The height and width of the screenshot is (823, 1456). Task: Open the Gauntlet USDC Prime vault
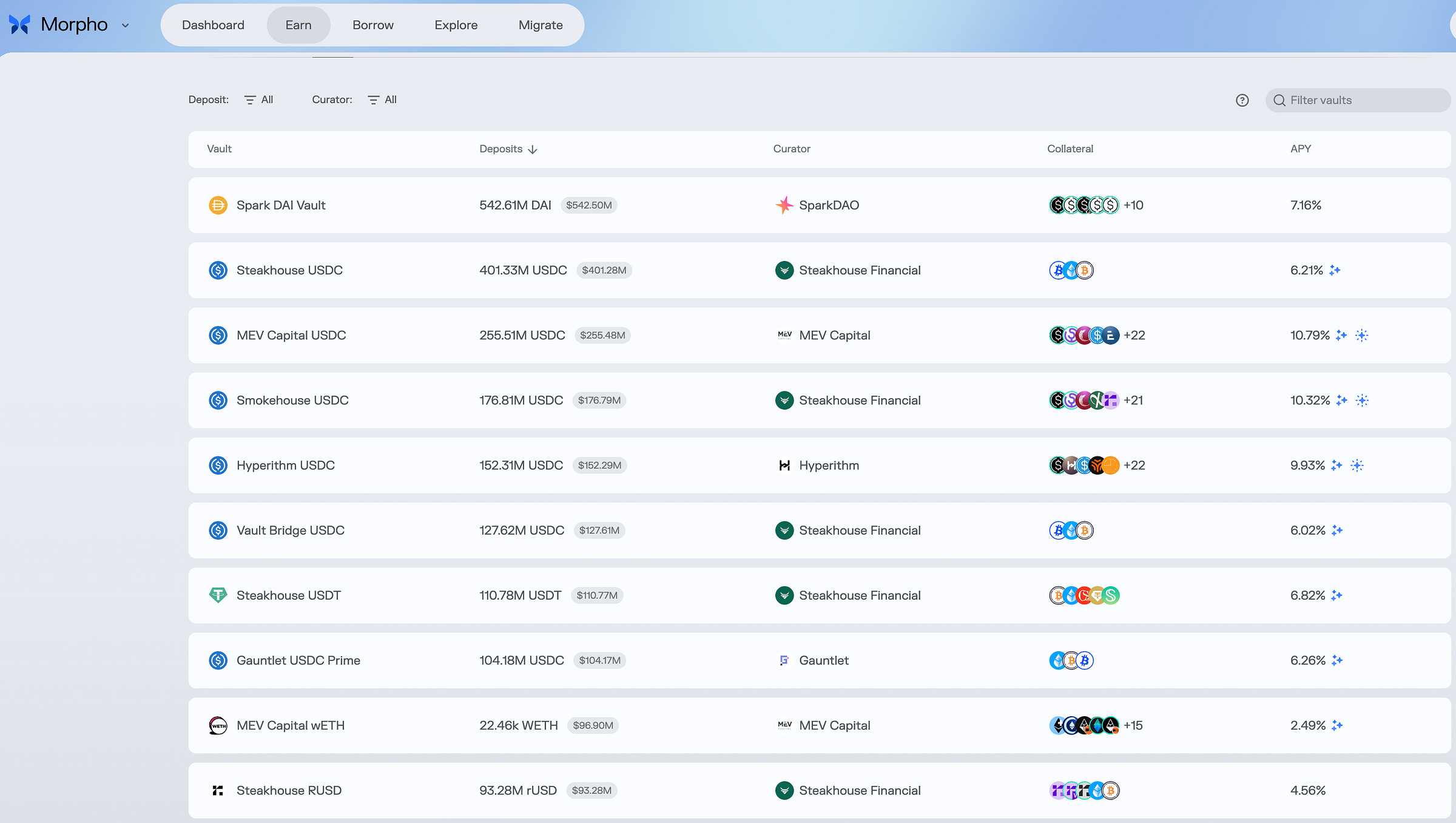pos(298,660)
